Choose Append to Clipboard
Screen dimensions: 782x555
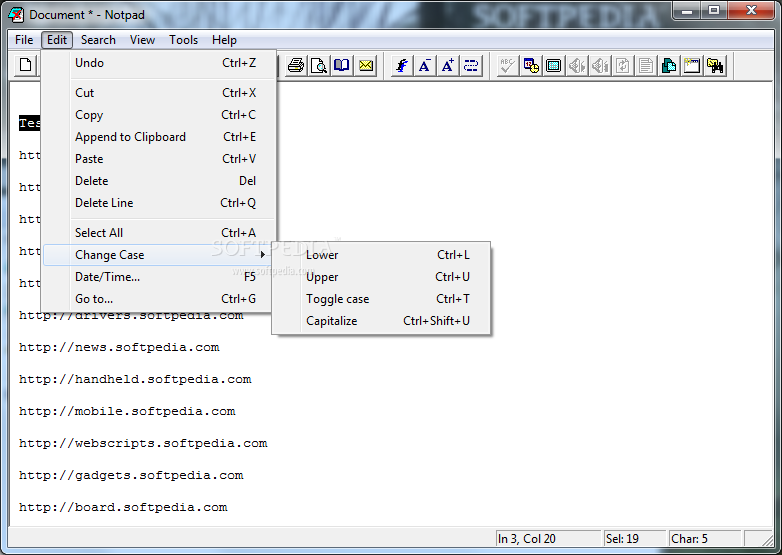pyautogui.click(x=159, y=137)
